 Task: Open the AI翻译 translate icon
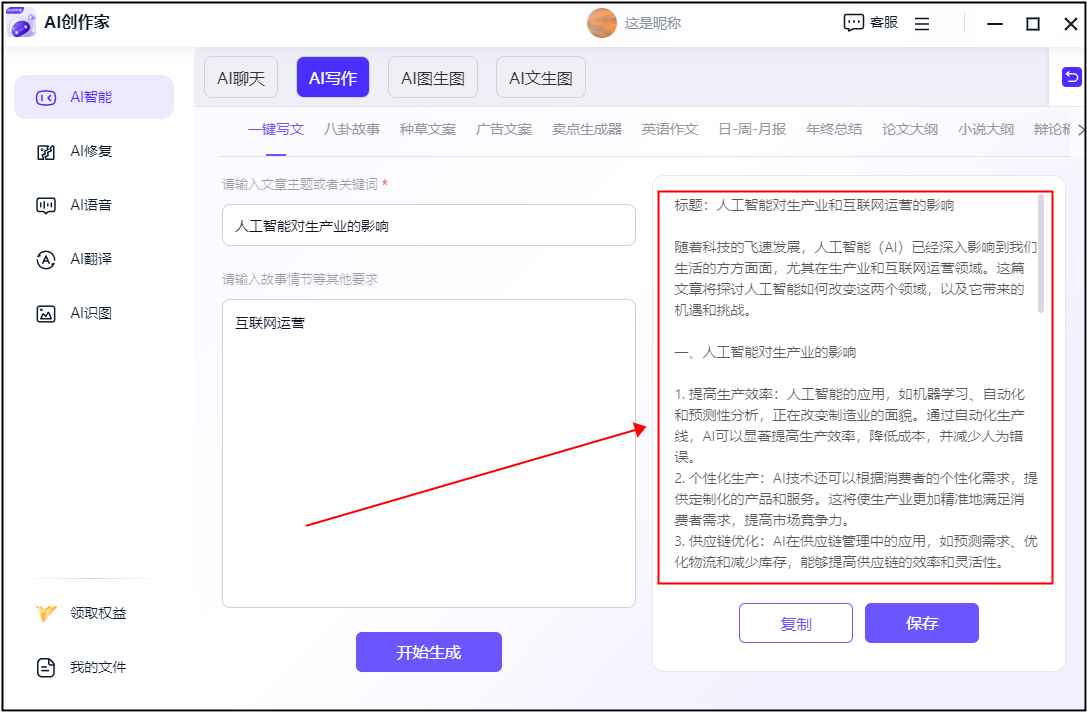(46, 260)
